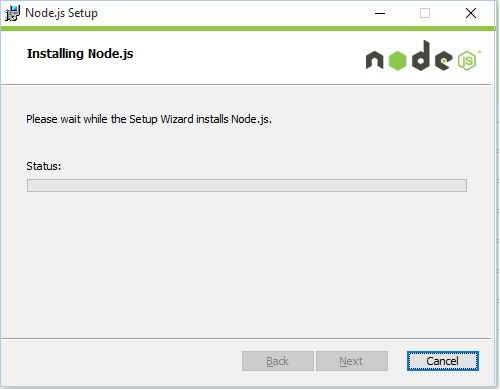Screen dimensions: 500x390
Task: Click the installation status progress bar
Action: pos(247,185)
